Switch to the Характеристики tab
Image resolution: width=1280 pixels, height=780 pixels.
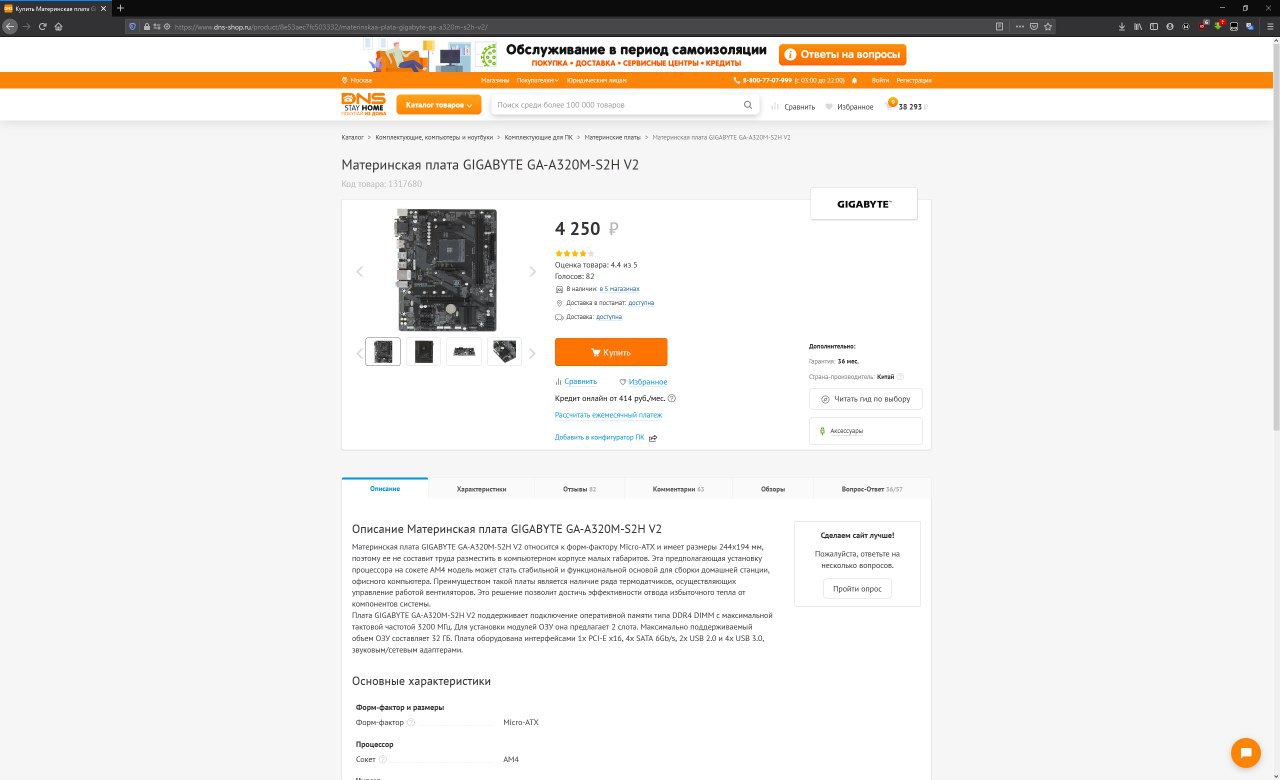(481, 489)
